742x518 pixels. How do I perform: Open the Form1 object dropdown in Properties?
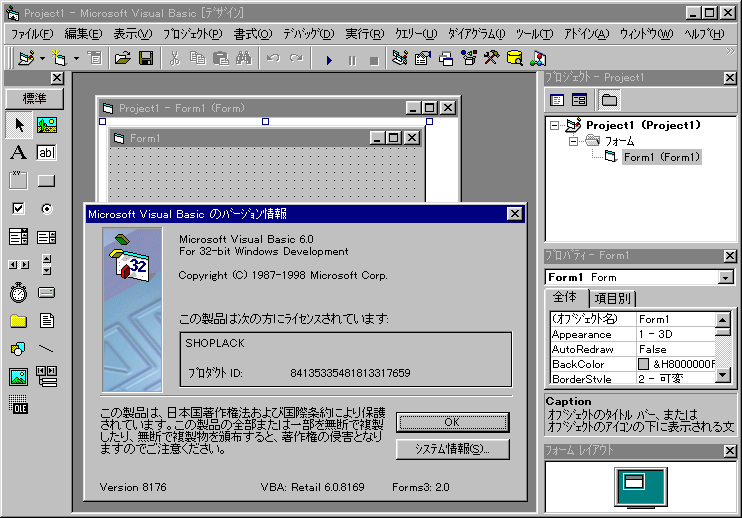[x=725, y=278]
